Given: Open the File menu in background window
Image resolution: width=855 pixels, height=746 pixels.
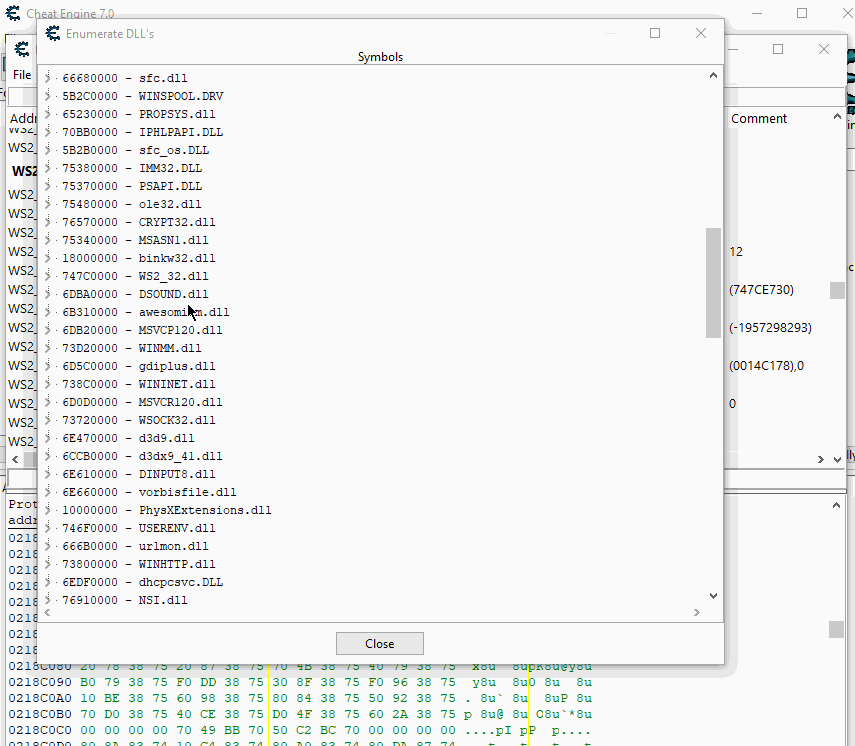Looking at the screenshot, I should coord(22,75).
